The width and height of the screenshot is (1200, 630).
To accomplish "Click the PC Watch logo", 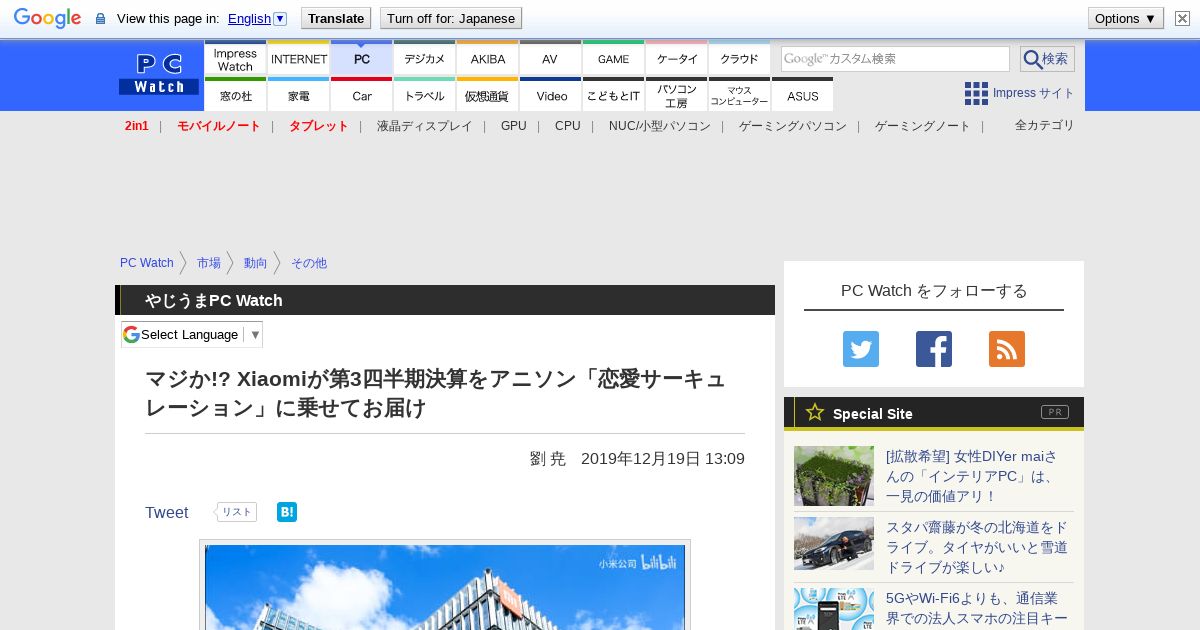I will click(159, 75).
